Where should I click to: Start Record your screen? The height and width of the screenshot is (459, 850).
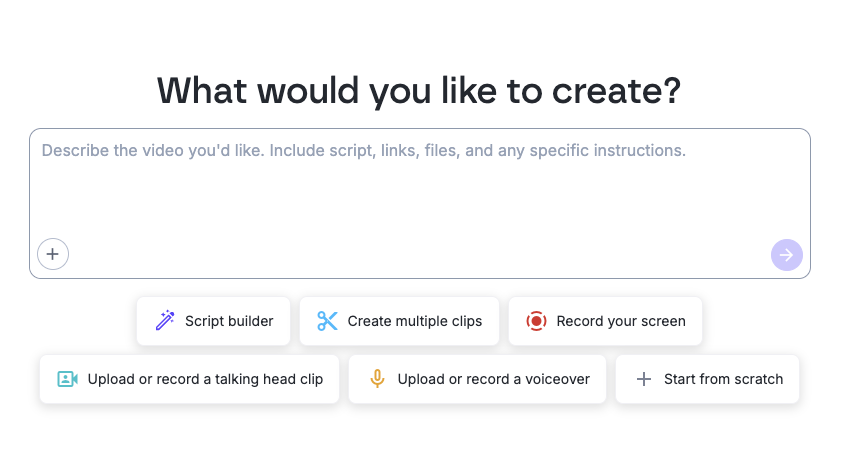605,321
